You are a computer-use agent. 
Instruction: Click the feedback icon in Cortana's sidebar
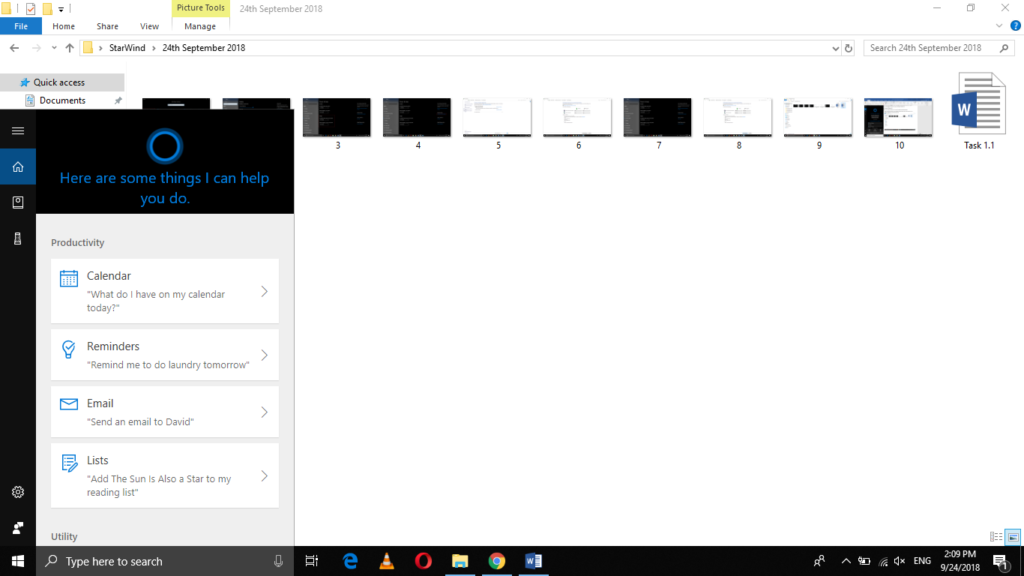click(x=17, y=527)
